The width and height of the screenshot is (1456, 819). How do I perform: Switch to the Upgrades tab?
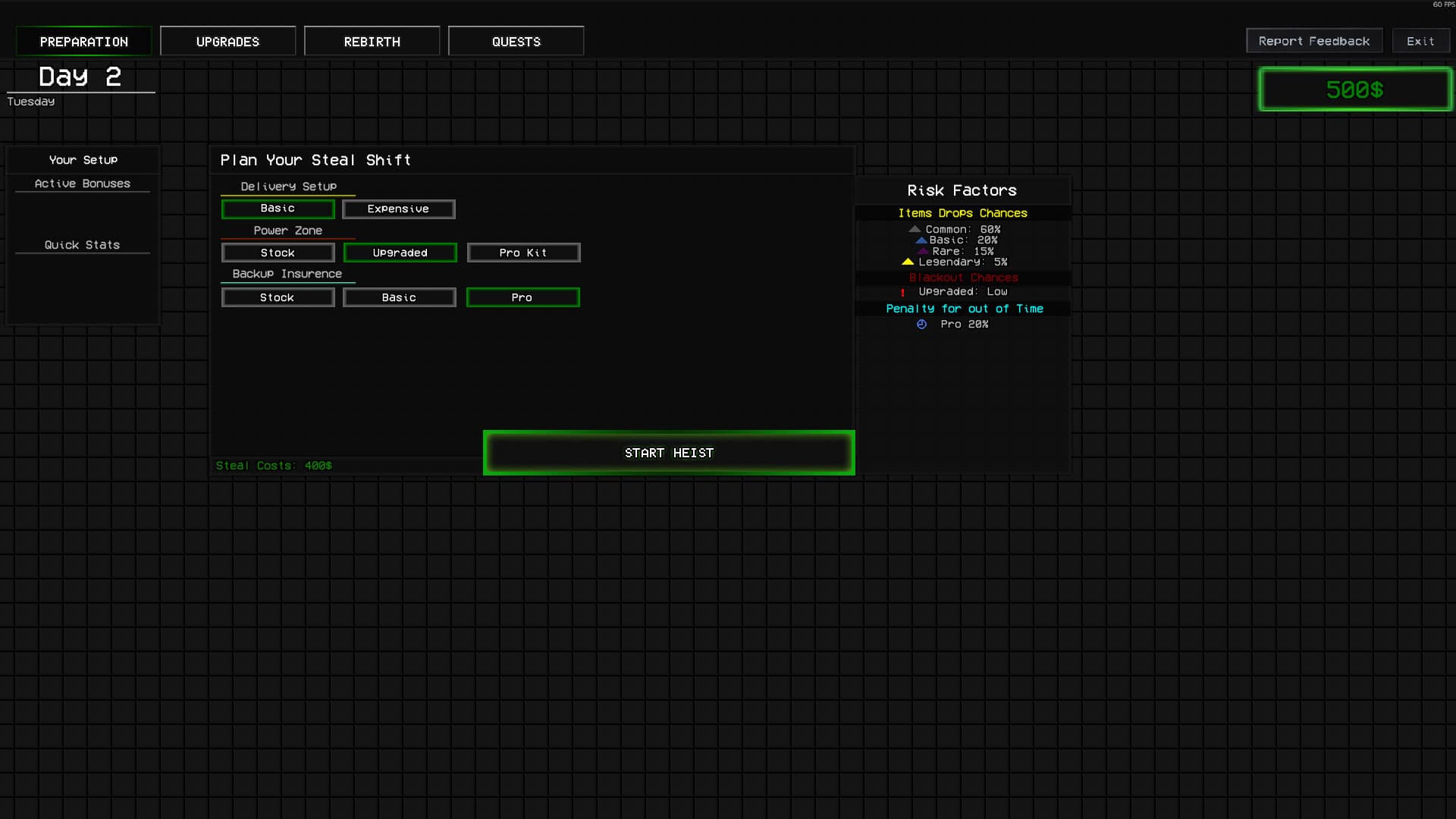pos(227,41)
